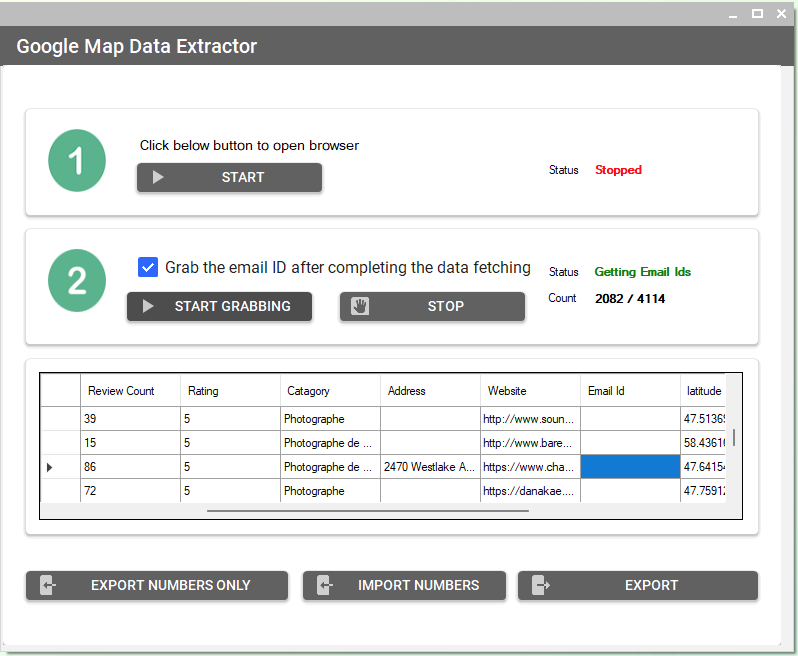
Task: Select the Rating cell in the 86 reviews row
Action: coord(230,467)
